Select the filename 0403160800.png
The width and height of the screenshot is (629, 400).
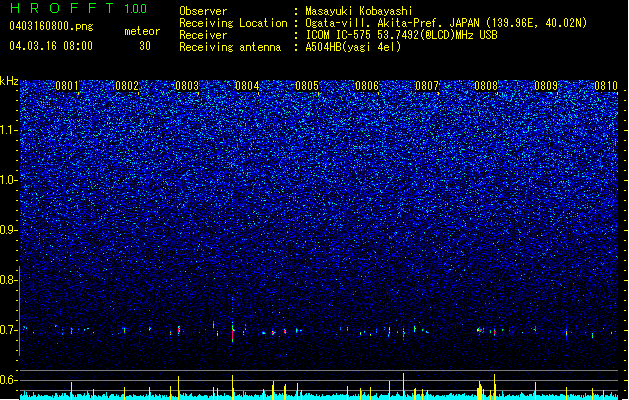[51, 26]
